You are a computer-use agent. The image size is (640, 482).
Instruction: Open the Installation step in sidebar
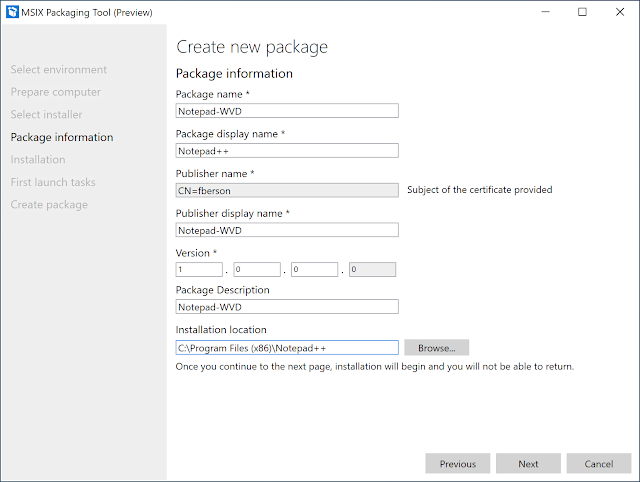(38, 160)
